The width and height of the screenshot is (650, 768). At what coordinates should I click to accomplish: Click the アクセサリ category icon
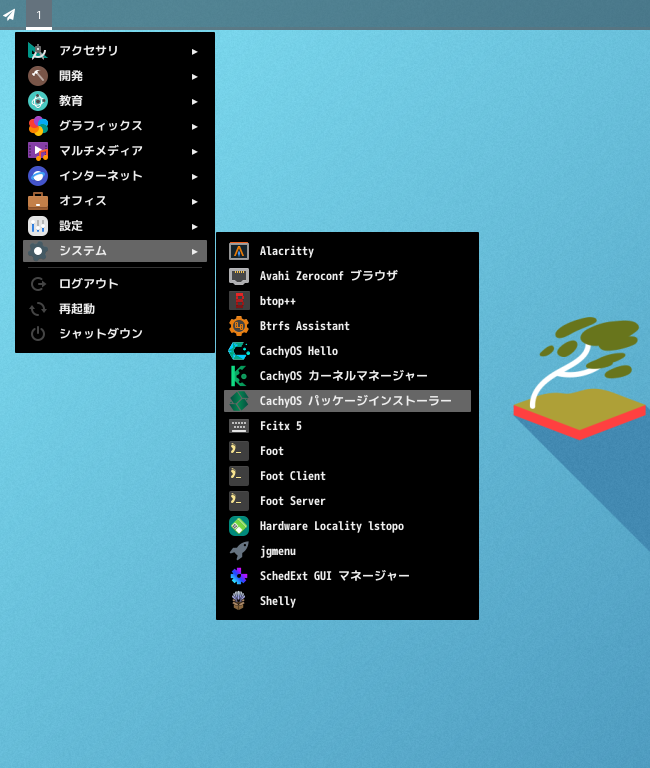click(38, 51)
